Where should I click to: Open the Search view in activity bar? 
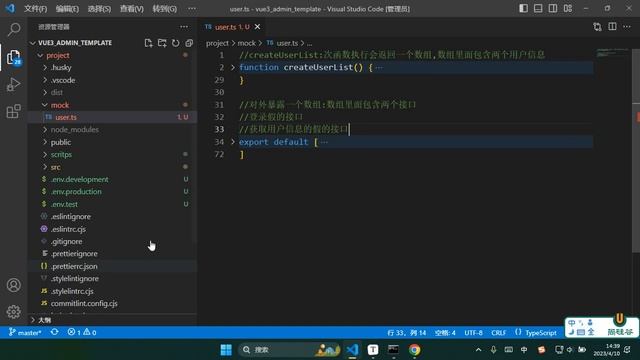coord(14,29)
